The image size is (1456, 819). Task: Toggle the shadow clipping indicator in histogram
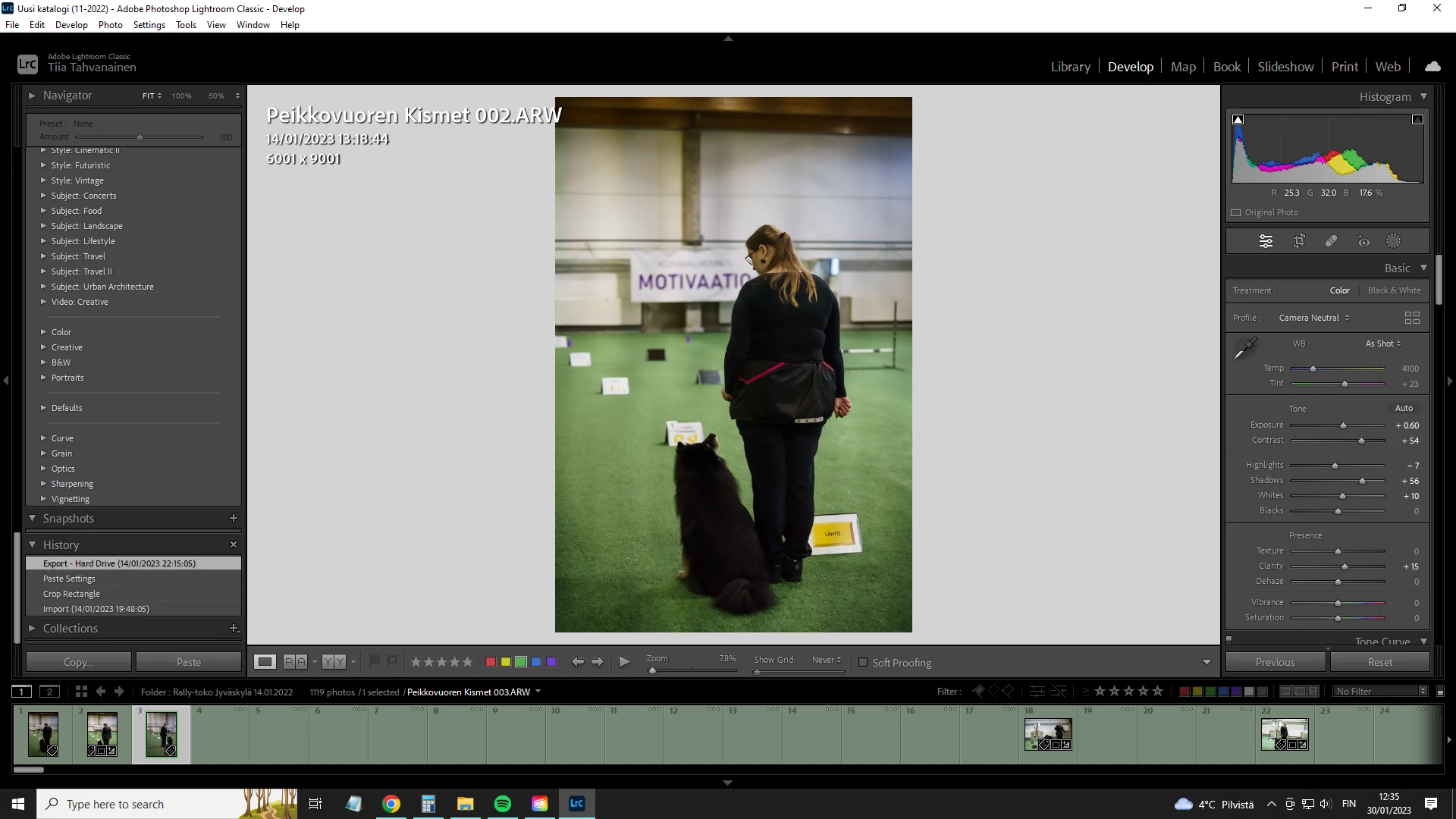pyautogui.click(x=1238, y=120)
